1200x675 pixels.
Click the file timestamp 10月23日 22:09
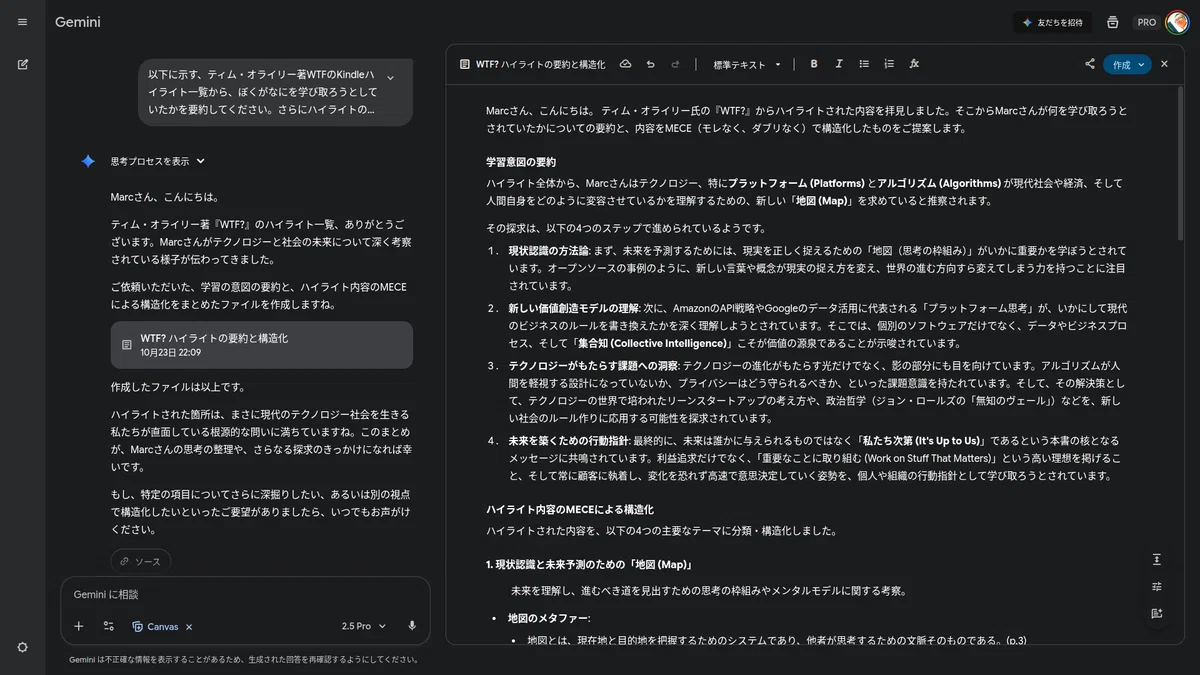point(171,353)
